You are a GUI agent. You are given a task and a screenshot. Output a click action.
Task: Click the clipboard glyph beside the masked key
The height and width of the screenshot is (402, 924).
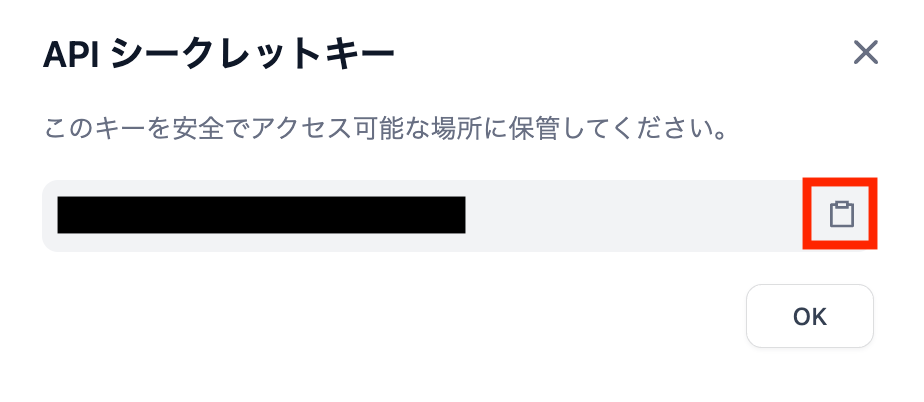(x=842, y=214)
